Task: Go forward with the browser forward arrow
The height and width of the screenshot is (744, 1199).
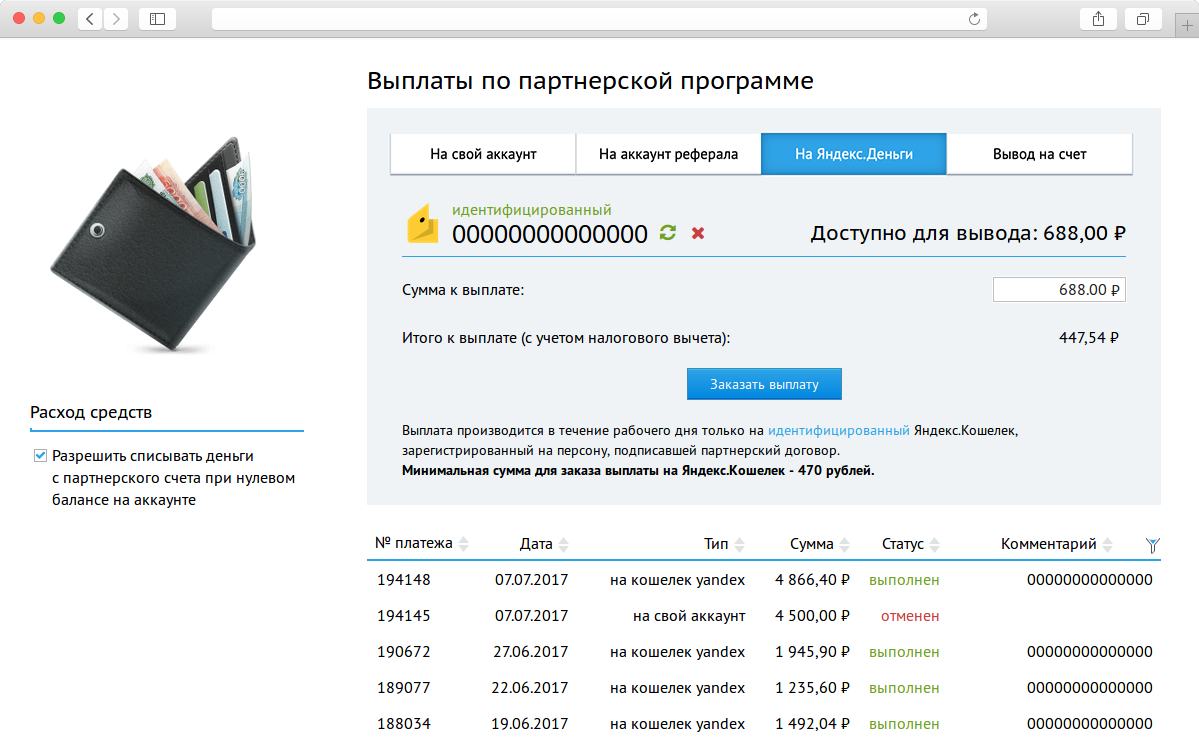Action: click(x=116, y=19)
